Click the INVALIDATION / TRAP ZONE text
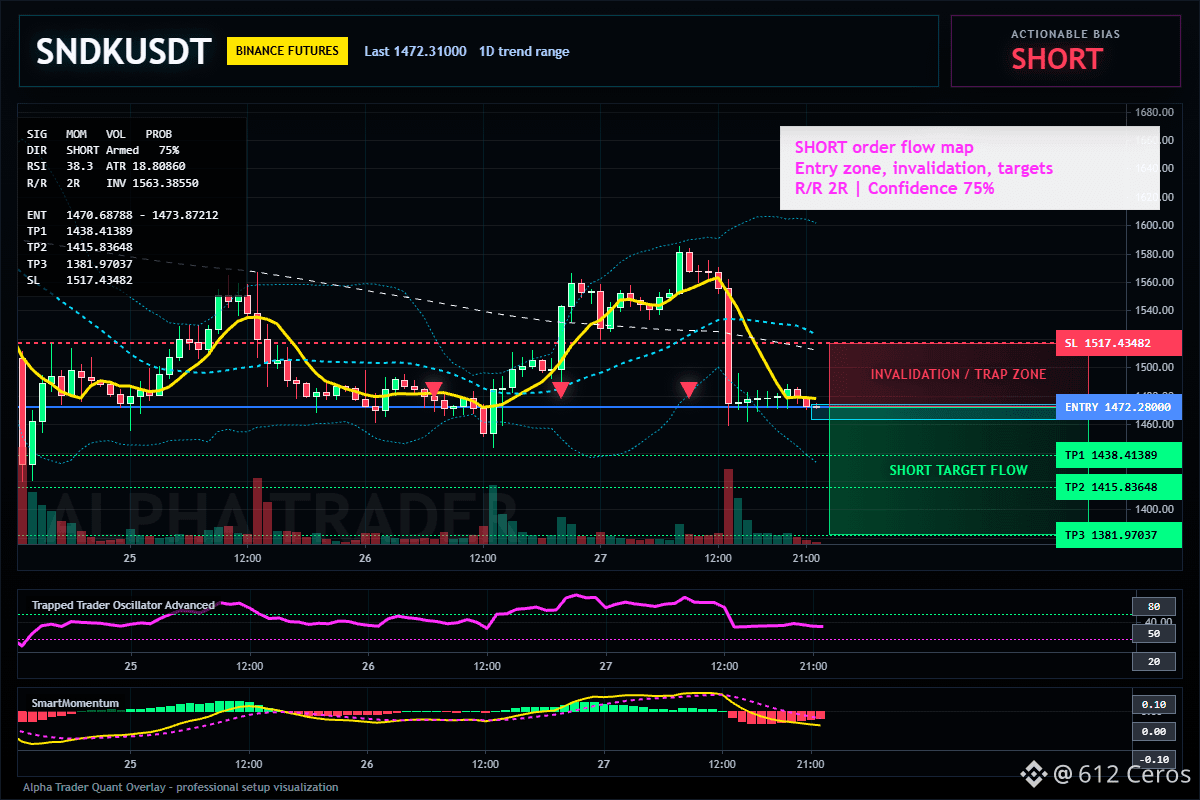This screenshot has height=800, width=1200. [x=958, y=374]
